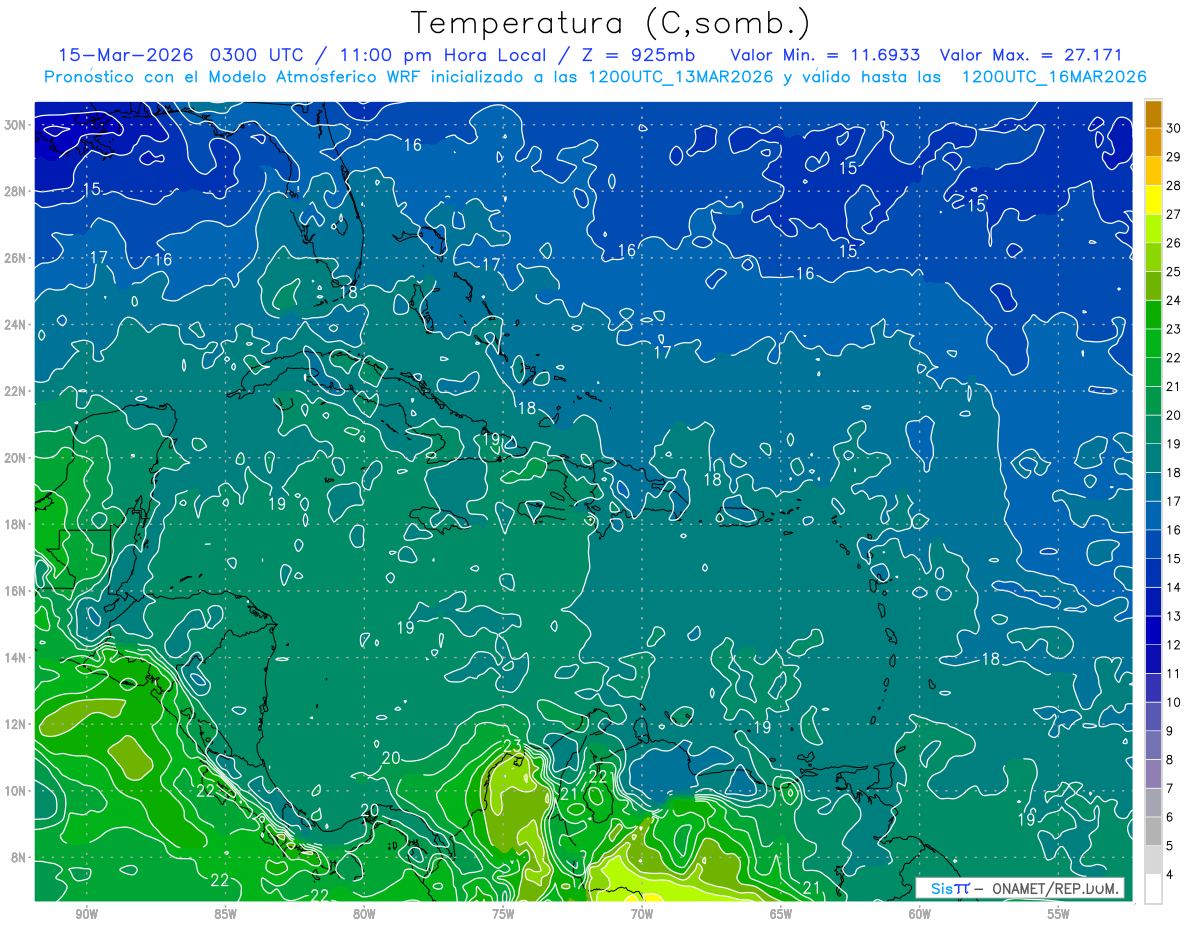Click the 18N latitude axis label
Screen dimensions: 1200x927
(16, 524)
